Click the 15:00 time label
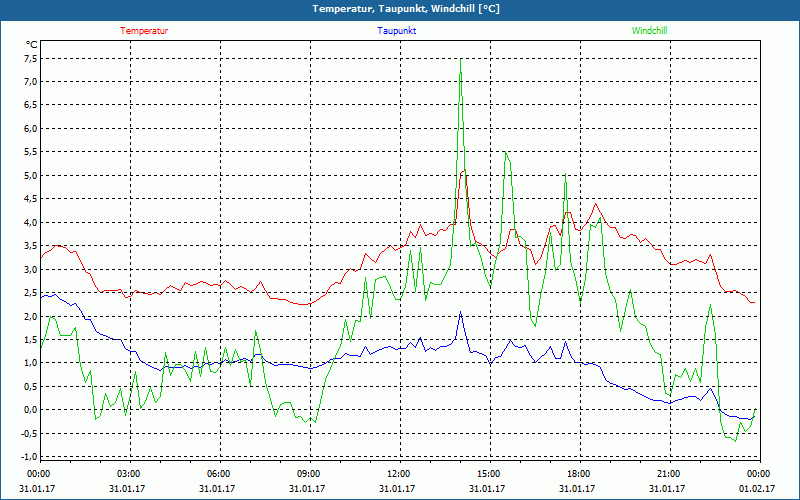This screenshot has height=500, width=800. (x=488, y=474)
